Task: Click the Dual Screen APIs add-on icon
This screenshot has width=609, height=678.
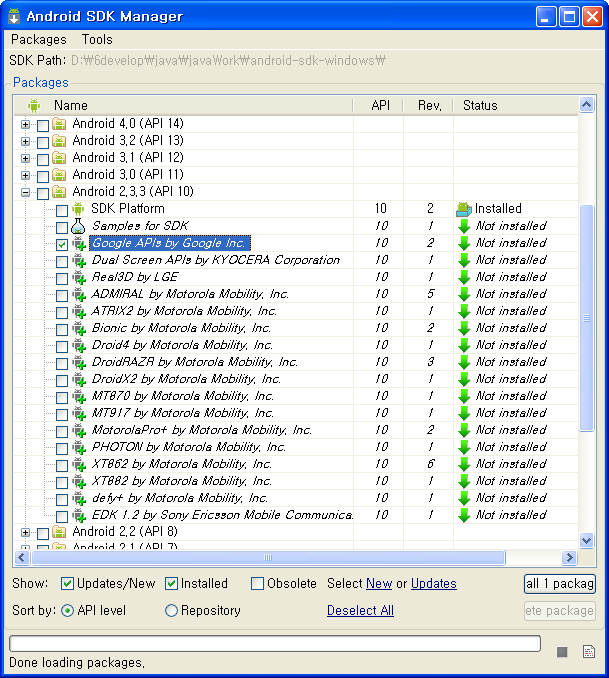Action: click(79, 260)
